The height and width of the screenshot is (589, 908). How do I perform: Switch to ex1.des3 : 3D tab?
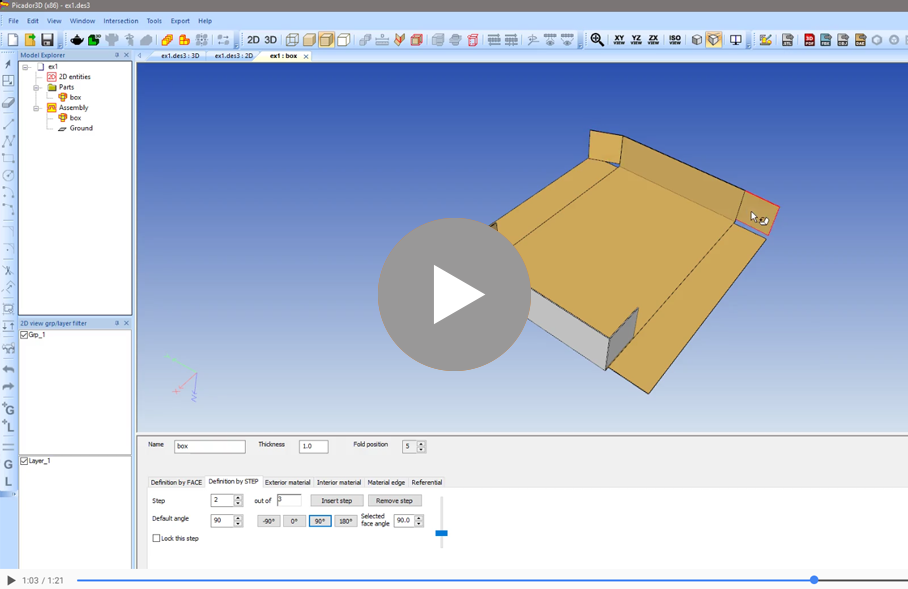point(180,56)
